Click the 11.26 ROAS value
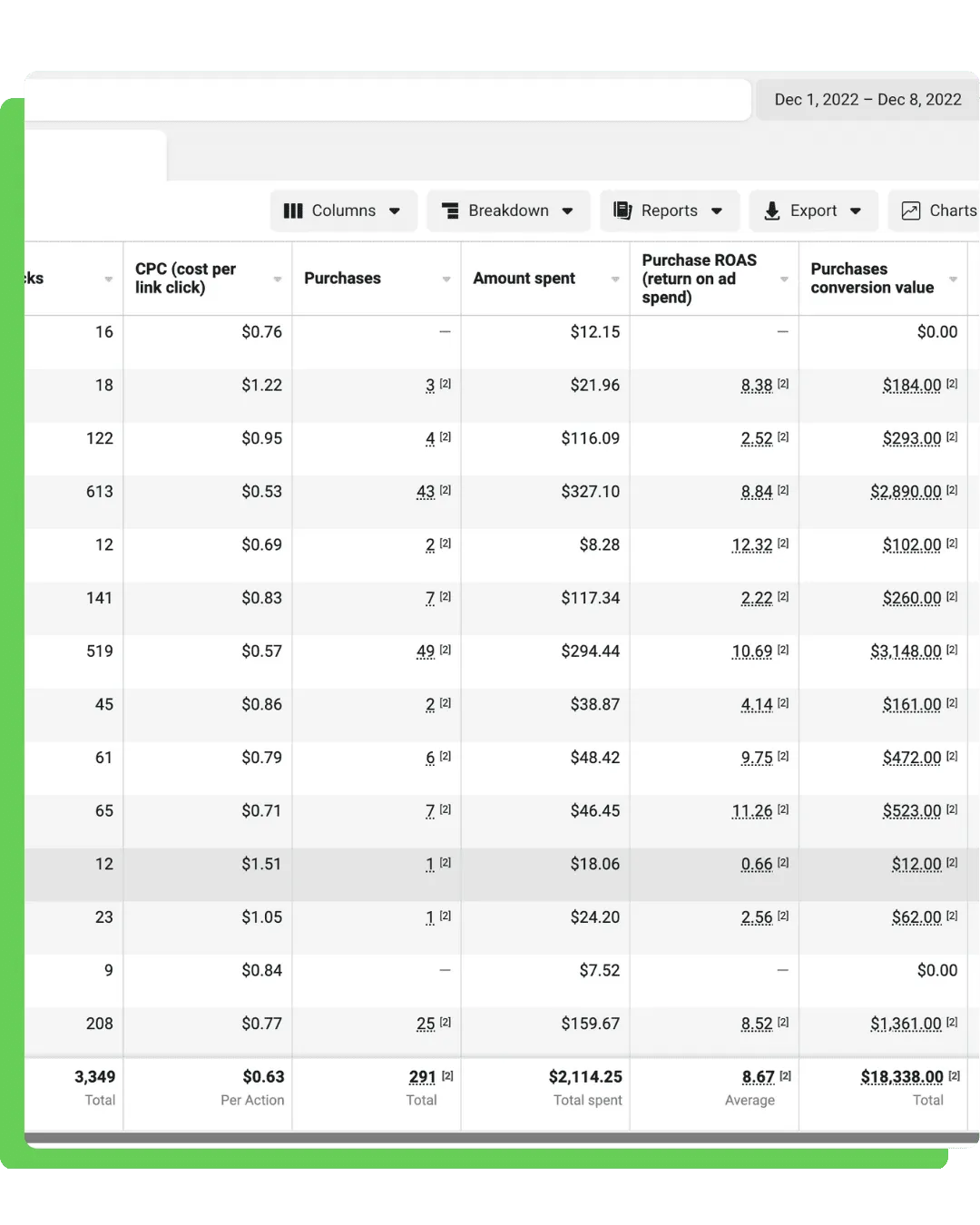The image size is (980, 1225). (x=752, y=811)
